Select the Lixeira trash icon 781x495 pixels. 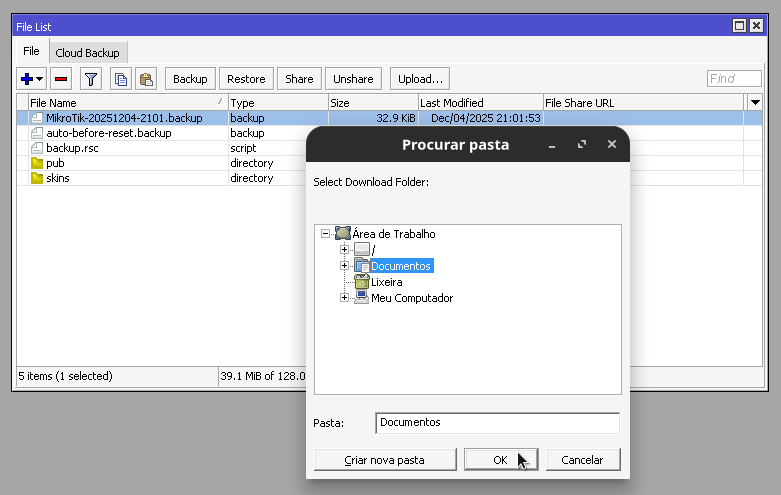362,282
